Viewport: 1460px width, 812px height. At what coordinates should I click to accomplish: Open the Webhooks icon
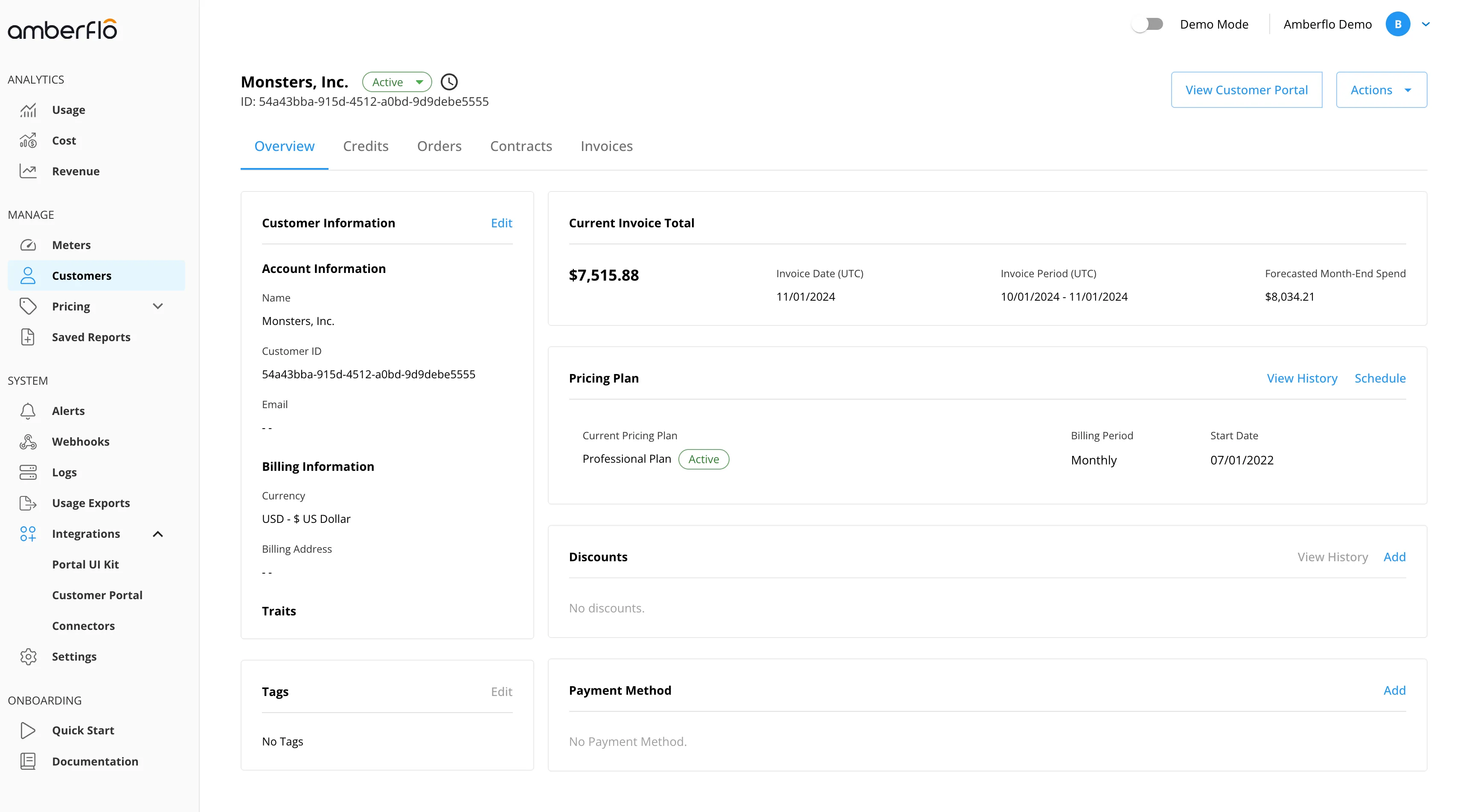[x=28, y=441]
